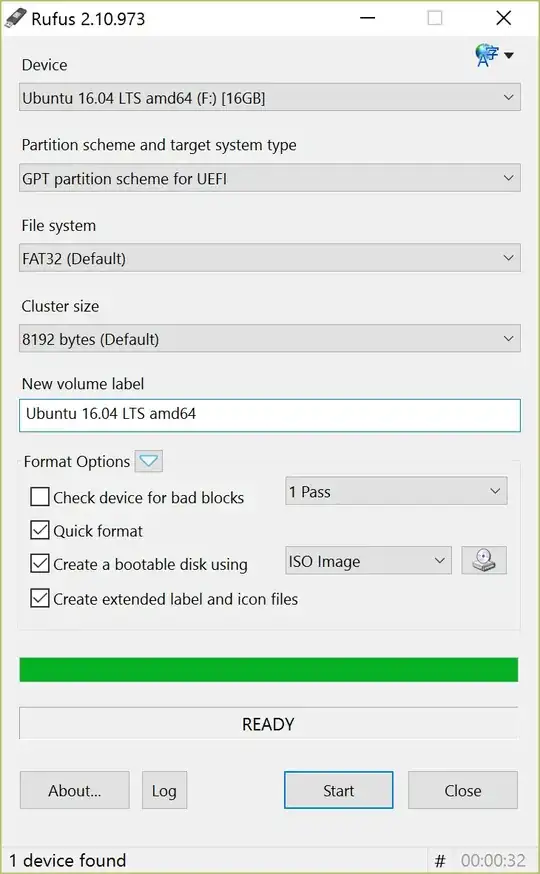Screen dimensions: 540x874
Task: Uncheck Create extended label and icon files
Action: pos(40,599)
